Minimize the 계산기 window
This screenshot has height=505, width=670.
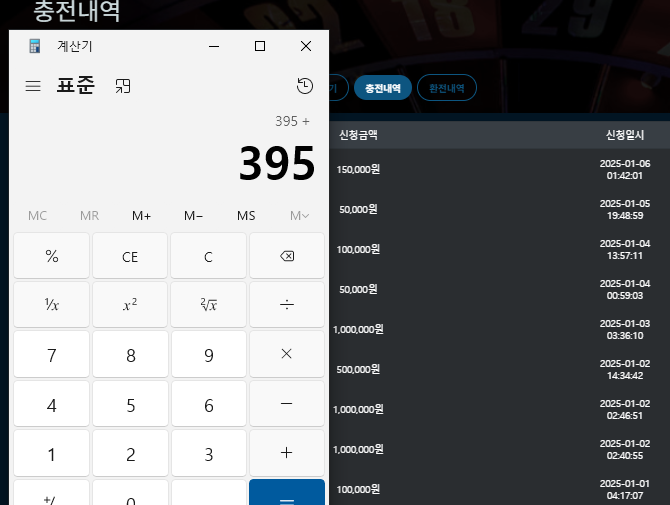[x=214, y=46]
